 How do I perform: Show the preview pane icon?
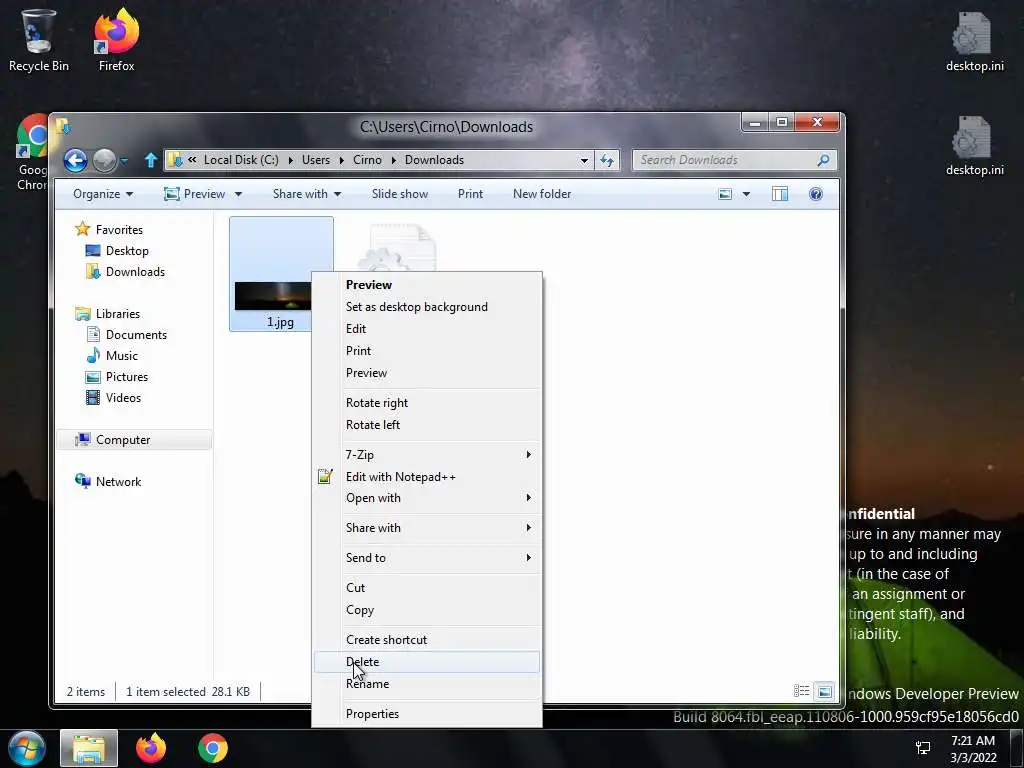pyautogui.click(x=780, y=194)
